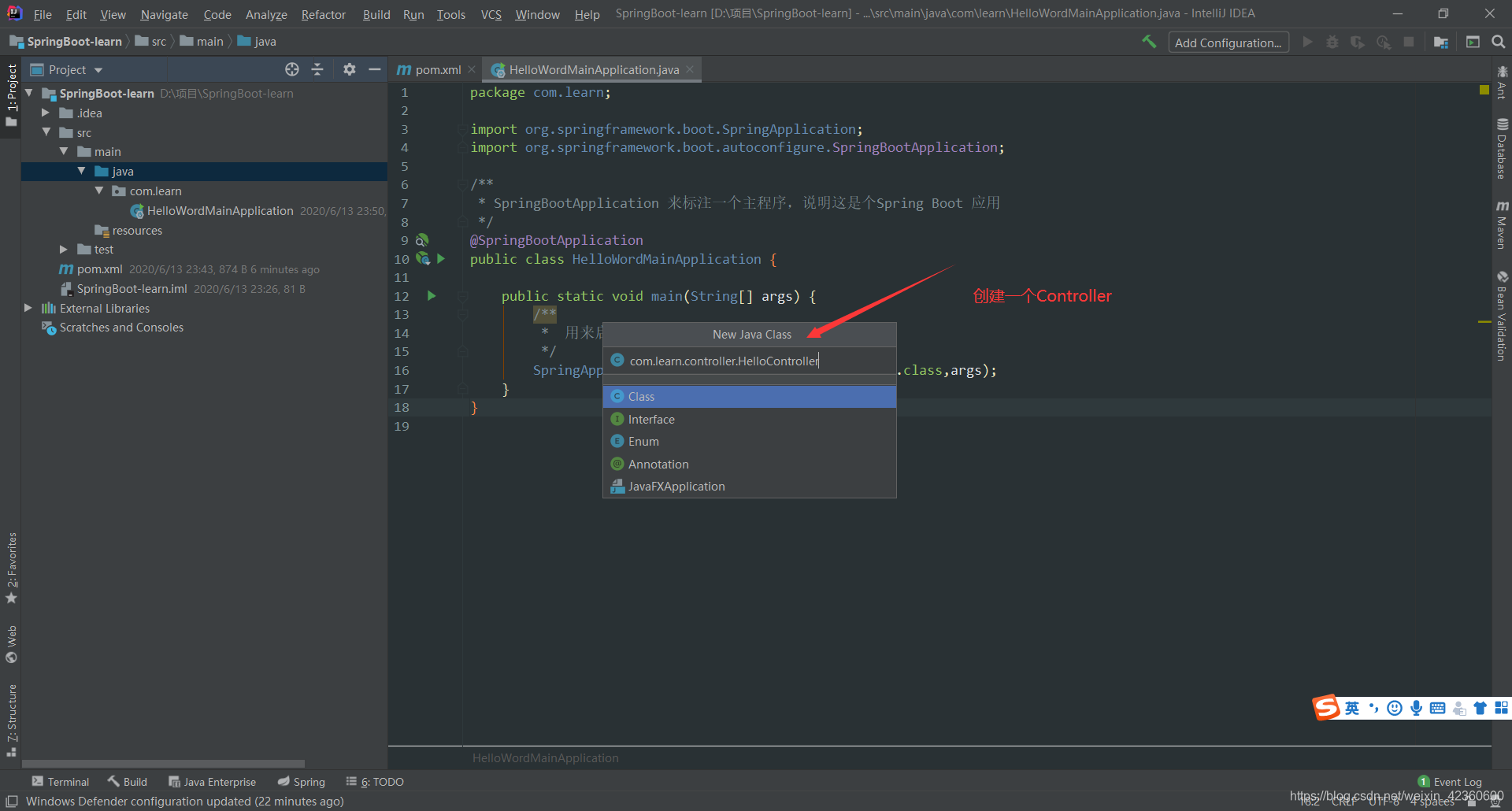
Task: Open the Maven tool window
Action: [x=1502, y=224]
